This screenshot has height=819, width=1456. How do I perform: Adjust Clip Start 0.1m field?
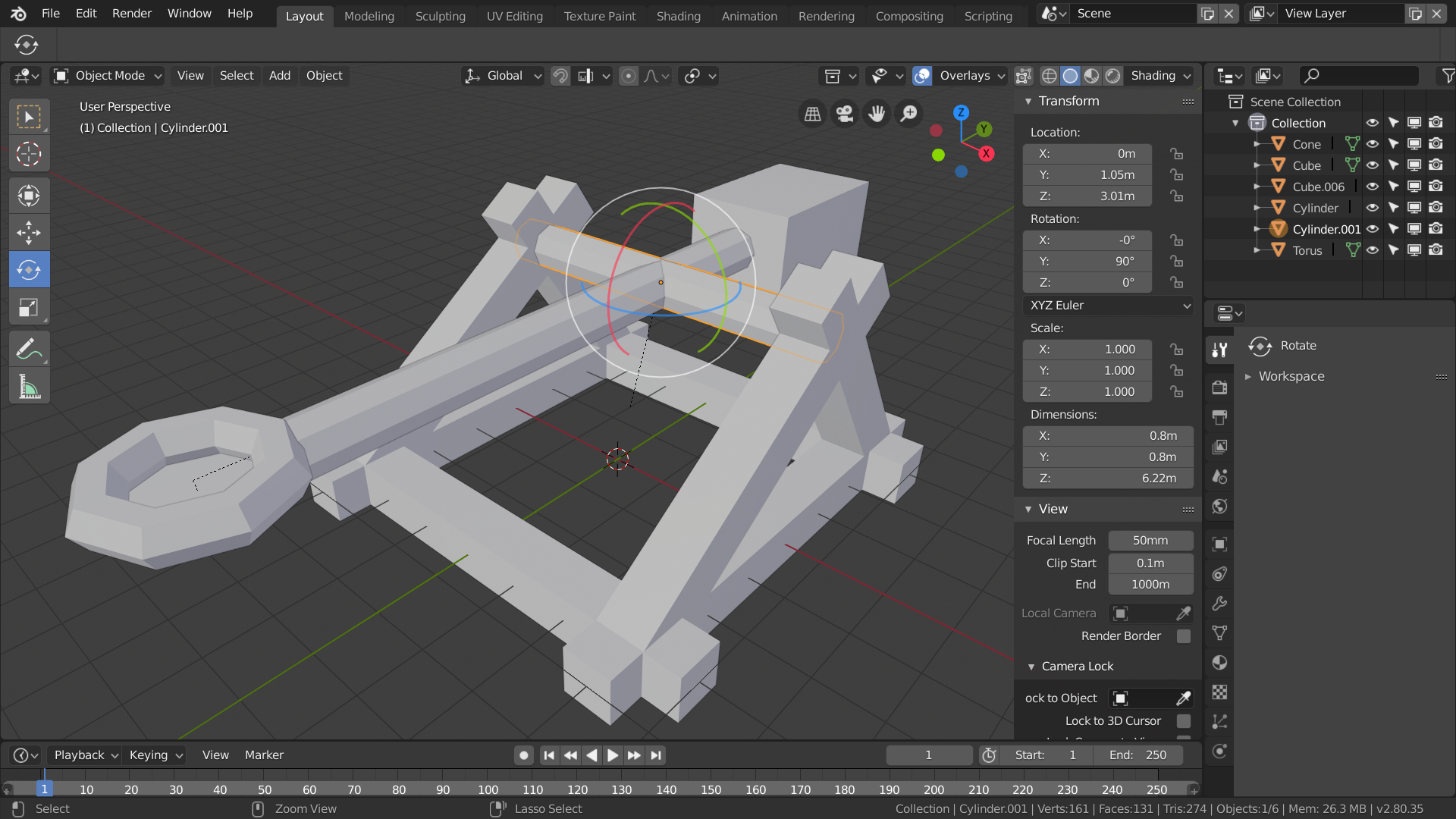pos(1150,563)
